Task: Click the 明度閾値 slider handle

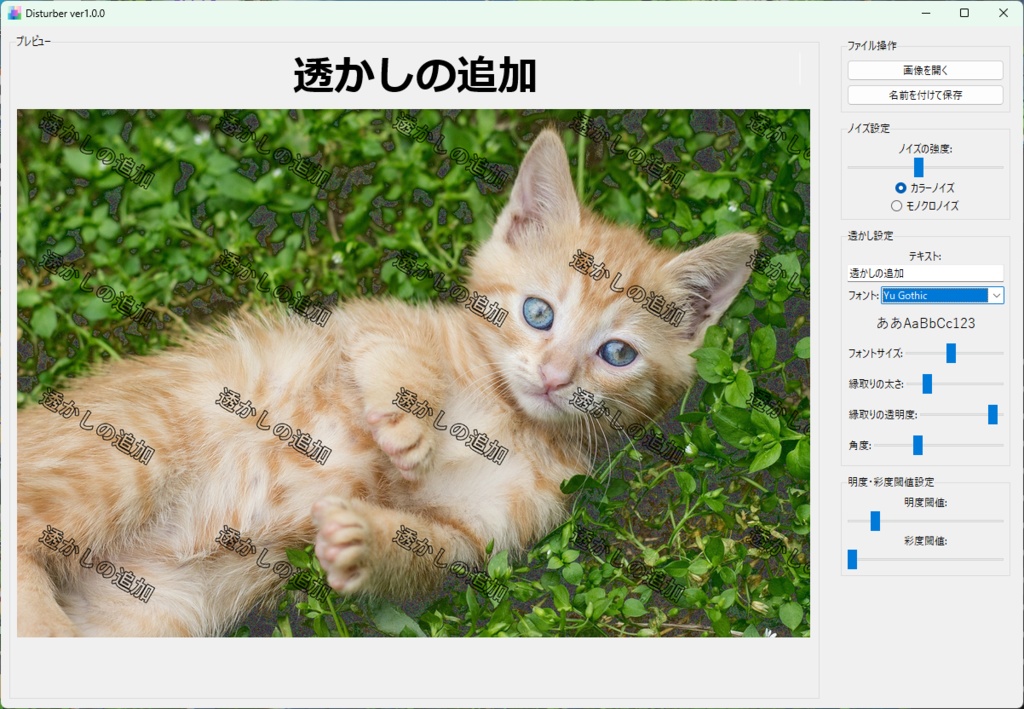Action: 876,521
